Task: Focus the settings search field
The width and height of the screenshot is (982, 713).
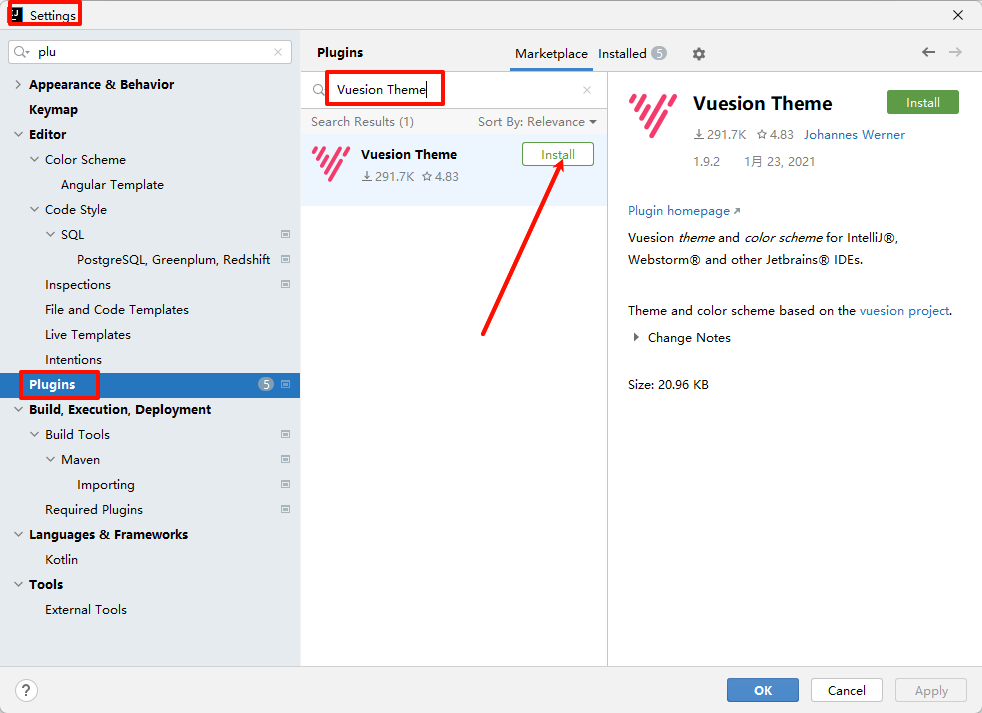Action: [150, 52]
